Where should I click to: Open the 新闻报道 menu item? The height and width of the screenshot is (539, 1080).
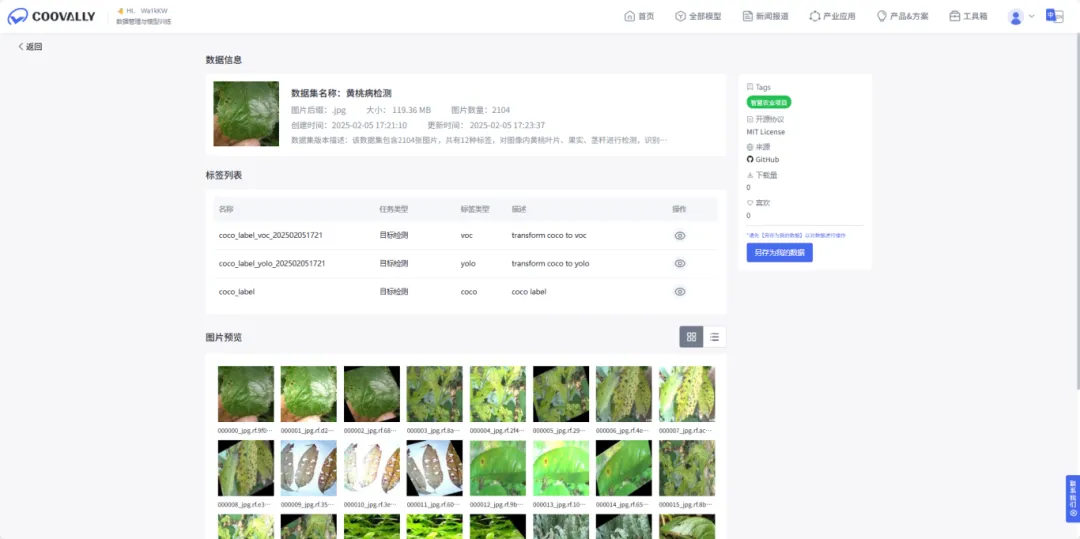[x=765, y=16]
